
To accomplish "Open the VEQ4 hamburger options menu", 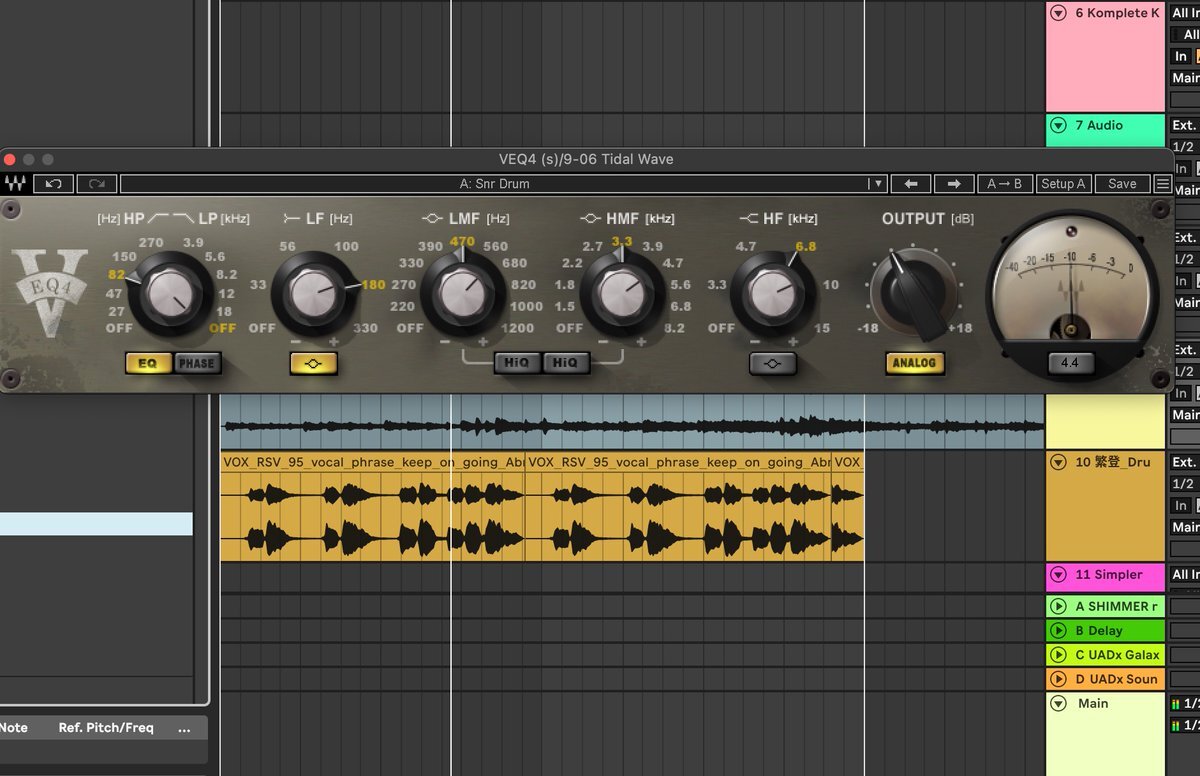I will (1163, 184).
